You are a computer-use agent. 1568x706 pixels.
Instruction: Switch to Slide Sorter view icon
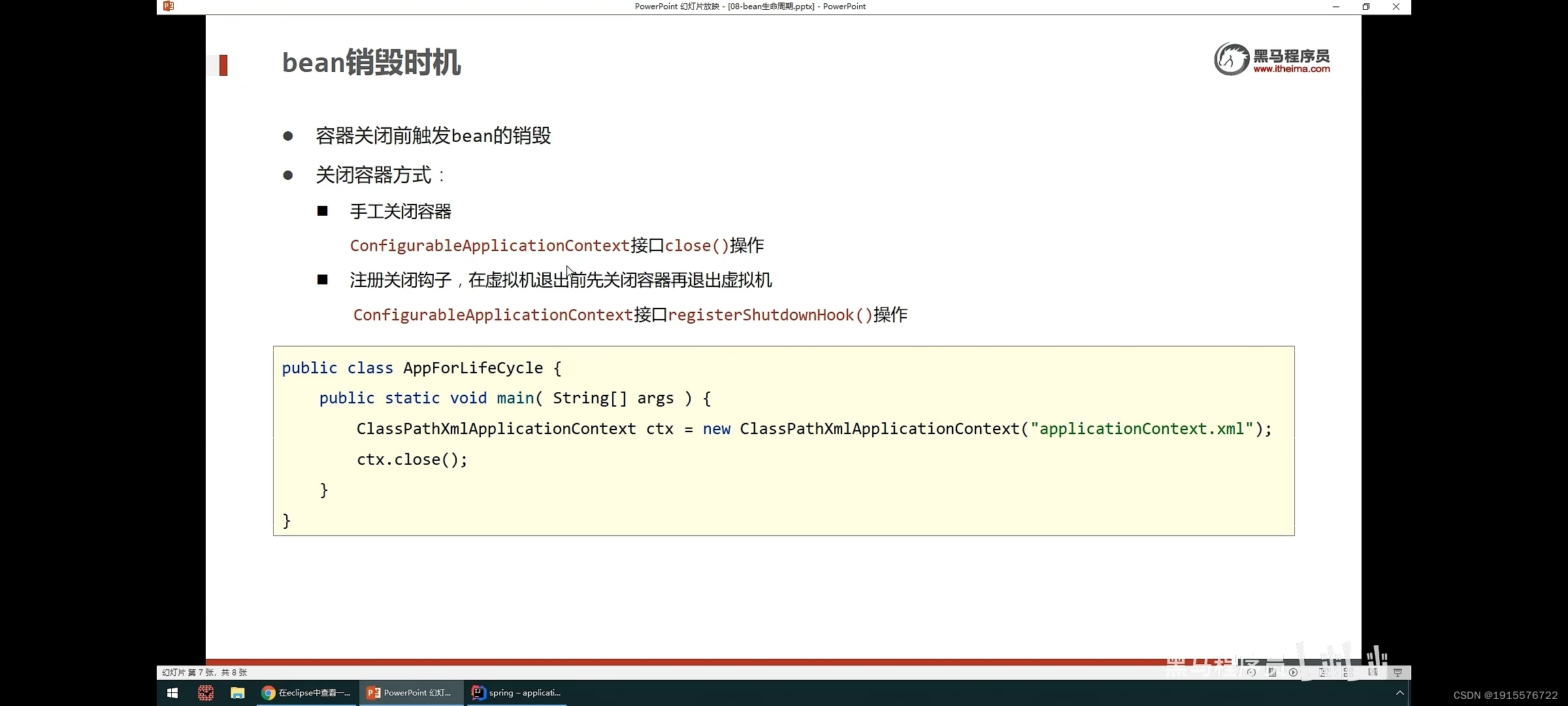click(x=1348, y=672)
